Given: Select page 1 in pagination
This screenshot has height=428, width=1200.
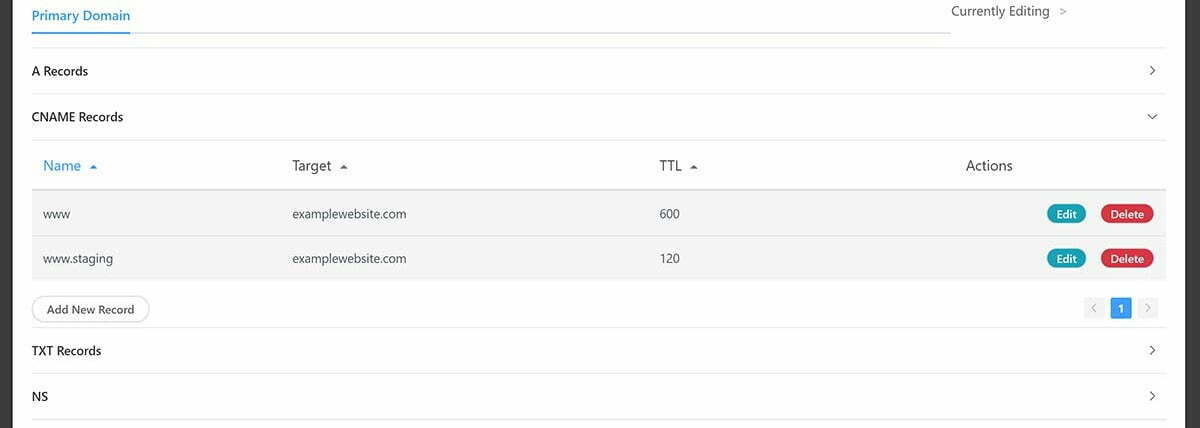Looking at the screenshot, I should pos(1121,308).
